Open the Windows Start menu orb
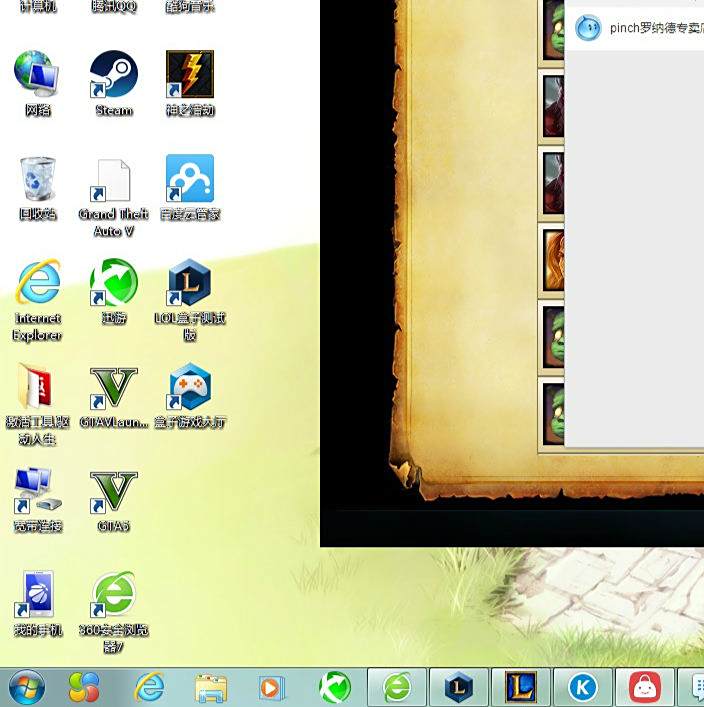The image size is (704, 707). pos(27,687)
